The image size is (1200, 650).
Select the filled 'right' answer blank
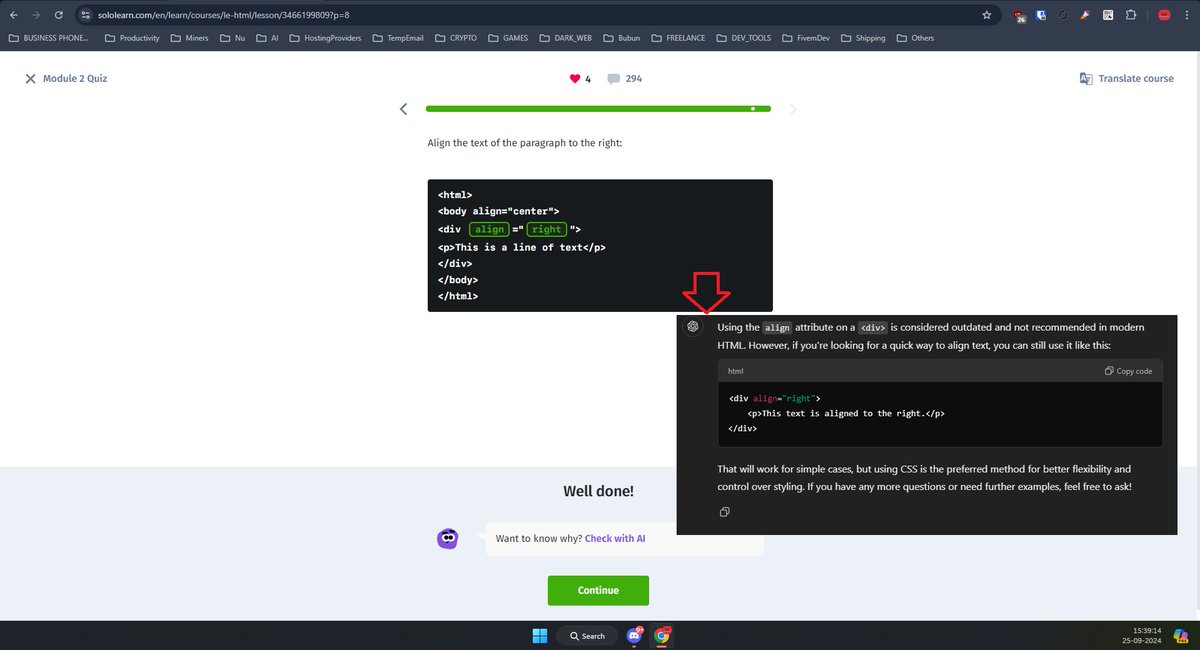pos(546,229)
